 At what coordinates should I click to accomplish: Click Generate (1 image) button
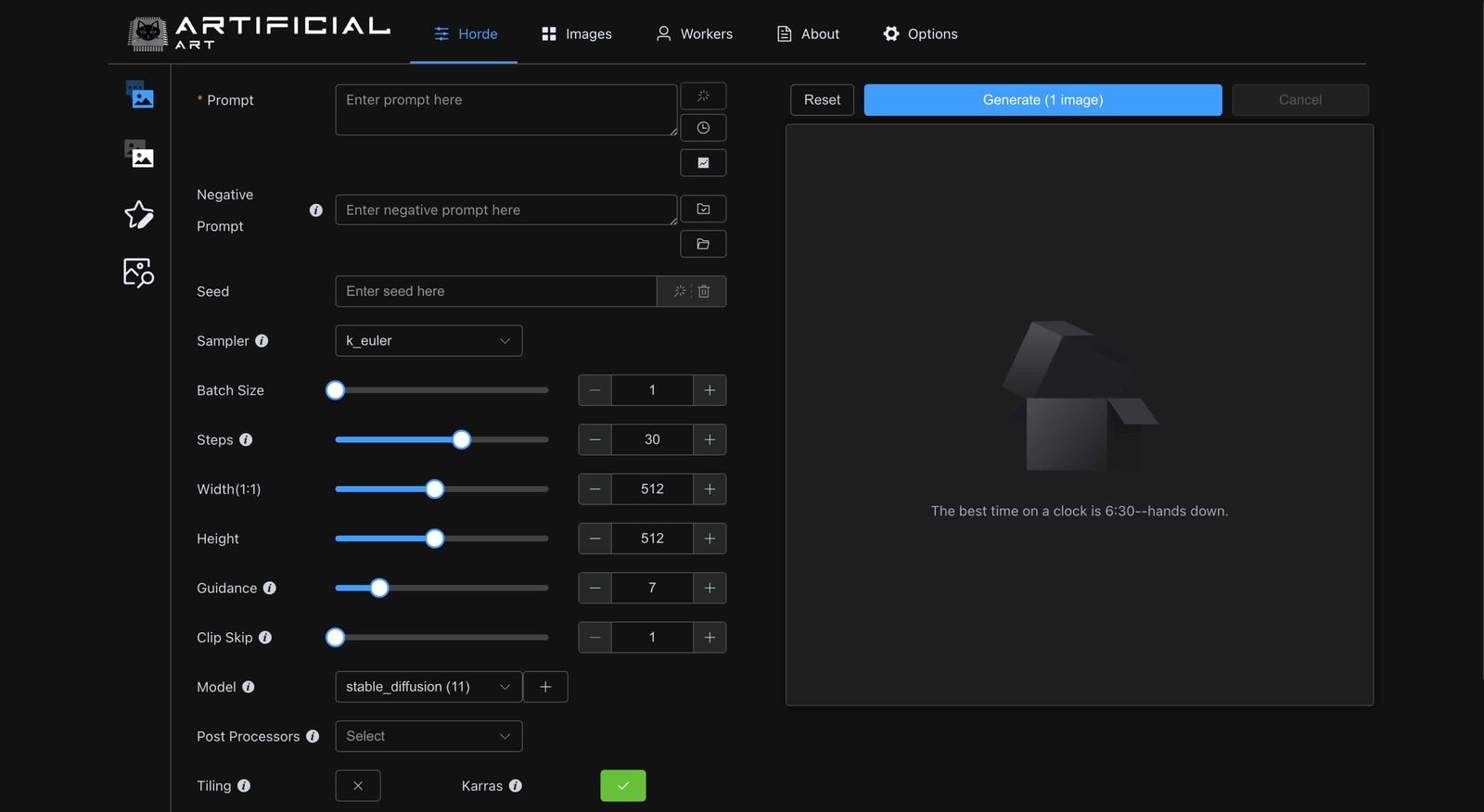pos(1043,100)
